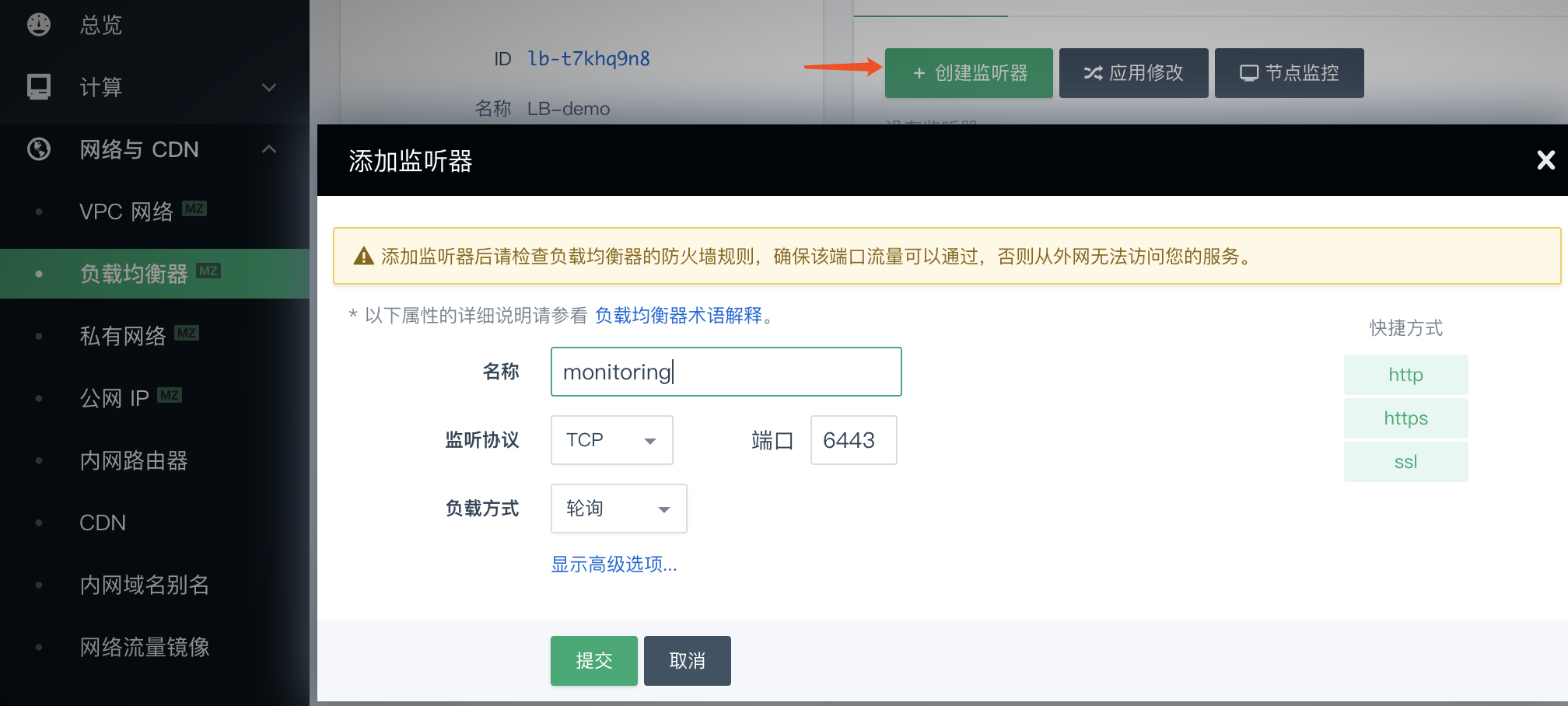This screenshot has height=706, width=1568.
Task: Show advanced options via 显示高级选项
Action: [x=614, y=564]
